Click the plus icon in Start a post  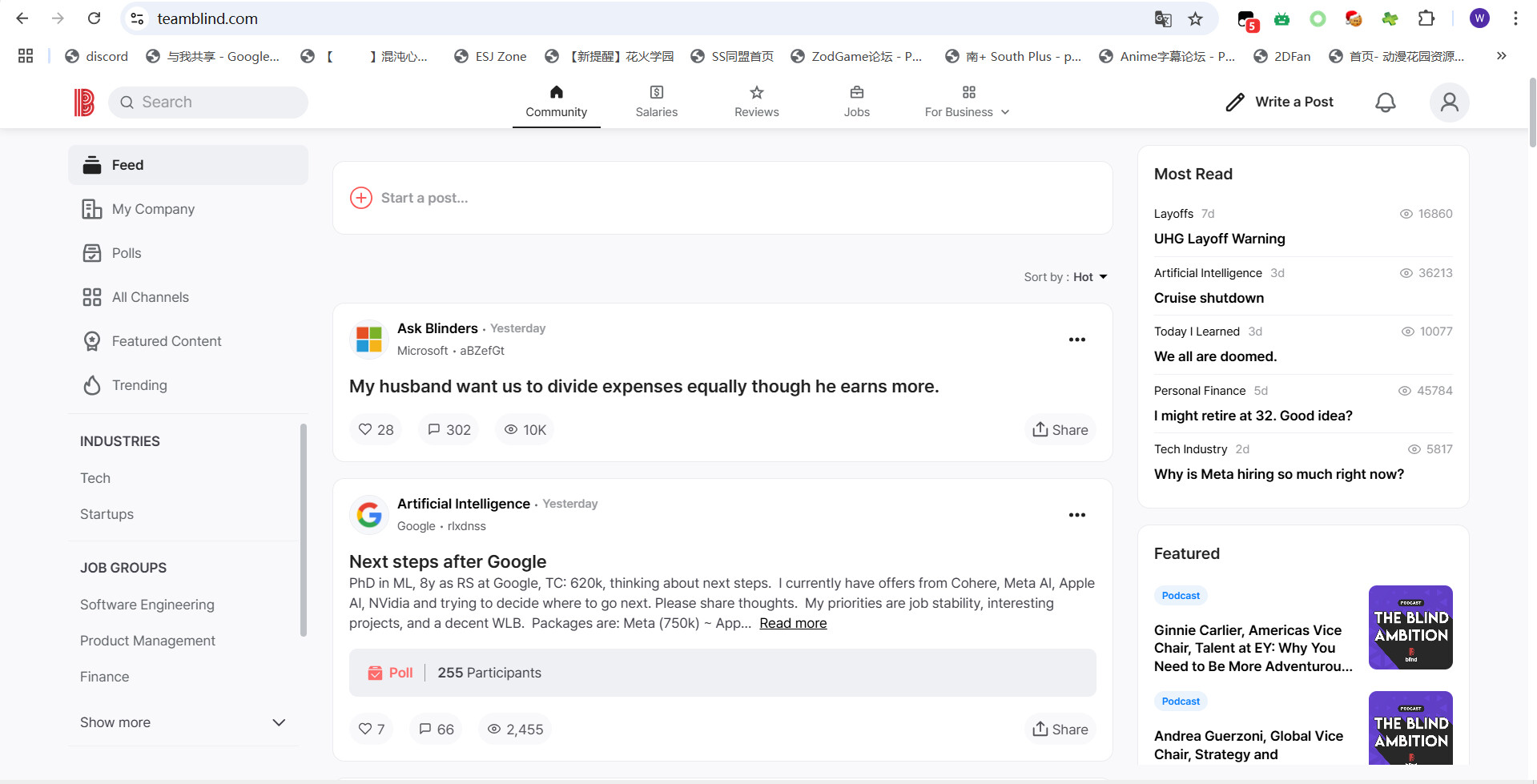(x=361, y=198)
